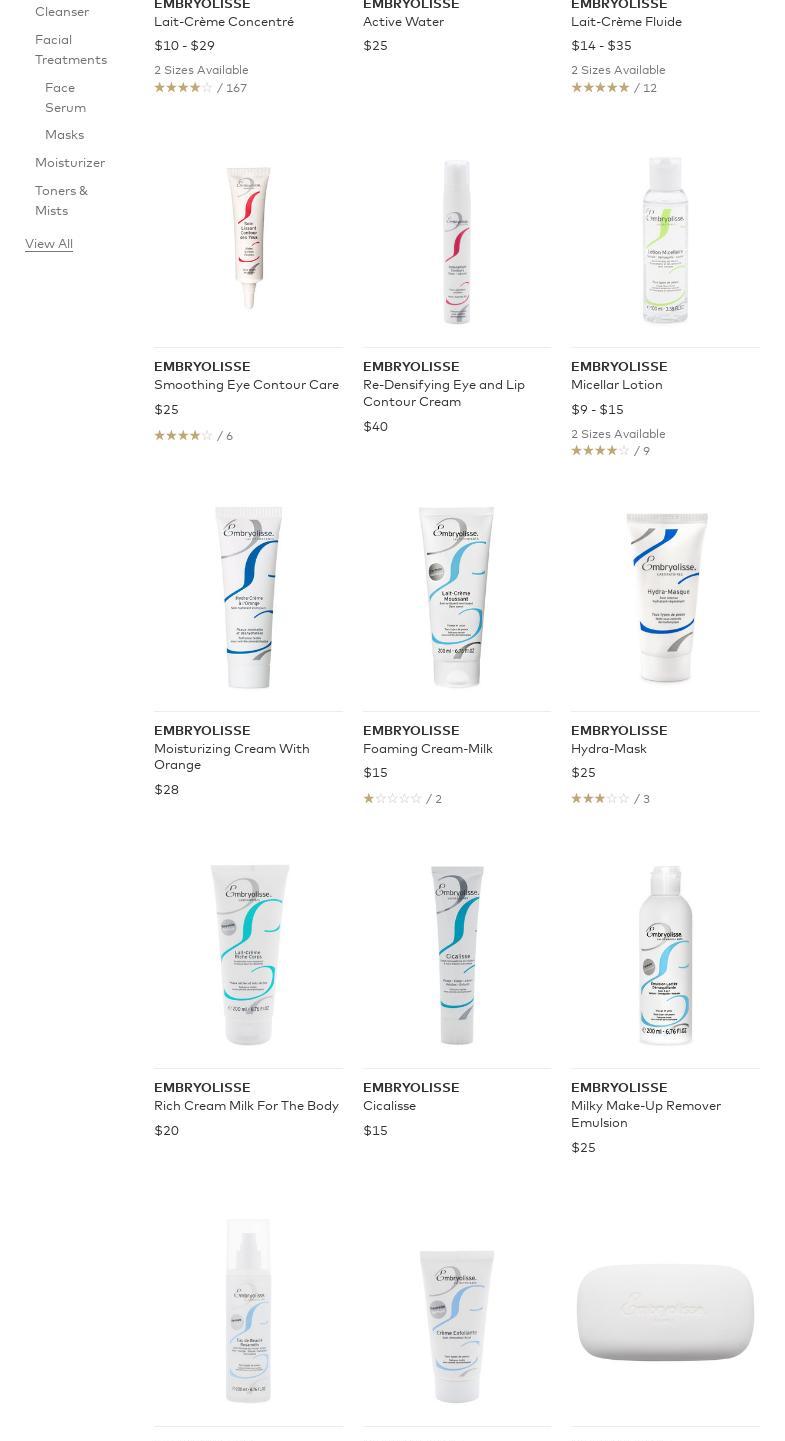785x1441 pixels.
Task: Open the Moisturizer category
Action: [70, 163]
